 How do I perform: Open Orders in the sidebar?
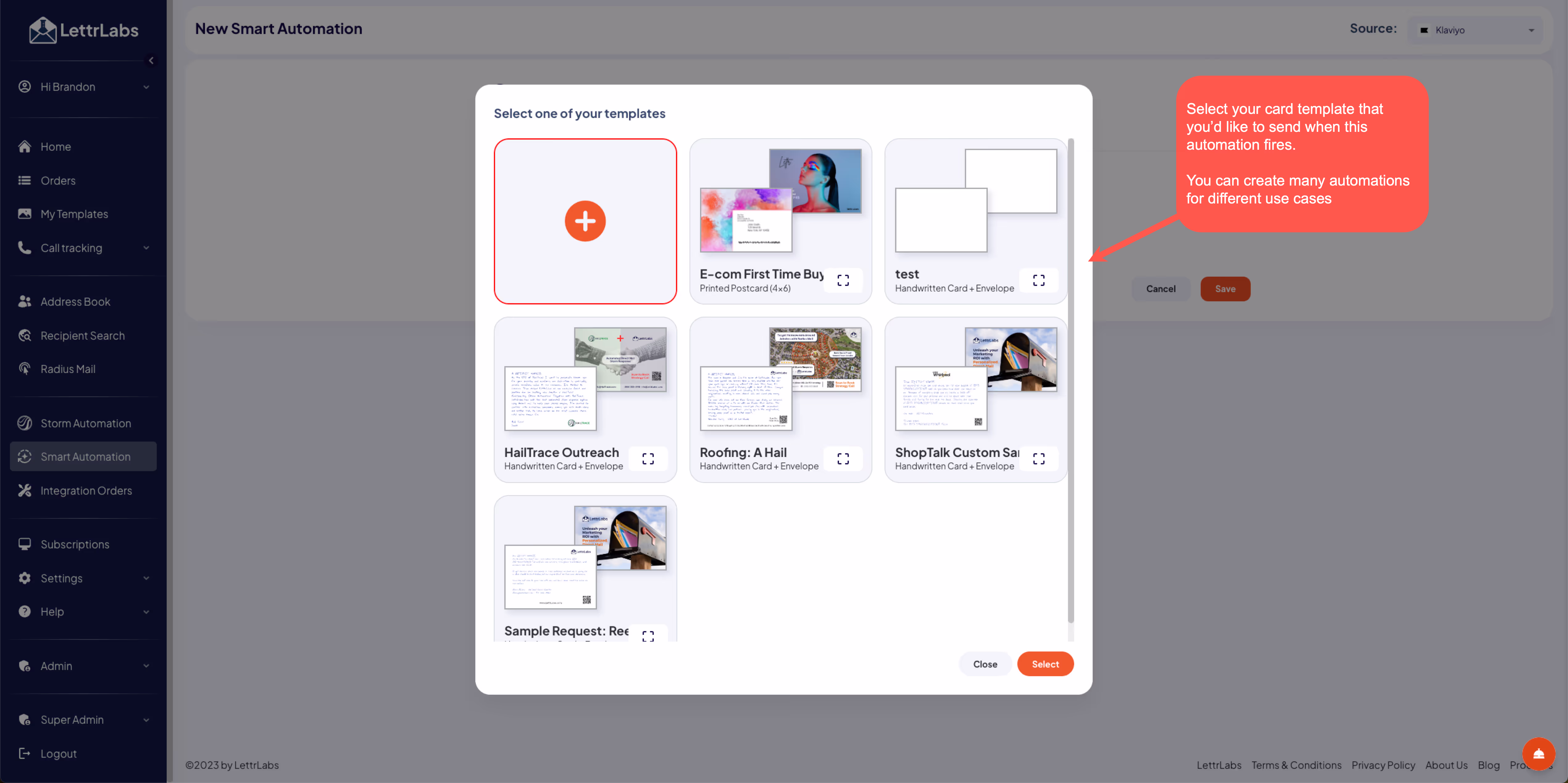[x=83, y=180]
